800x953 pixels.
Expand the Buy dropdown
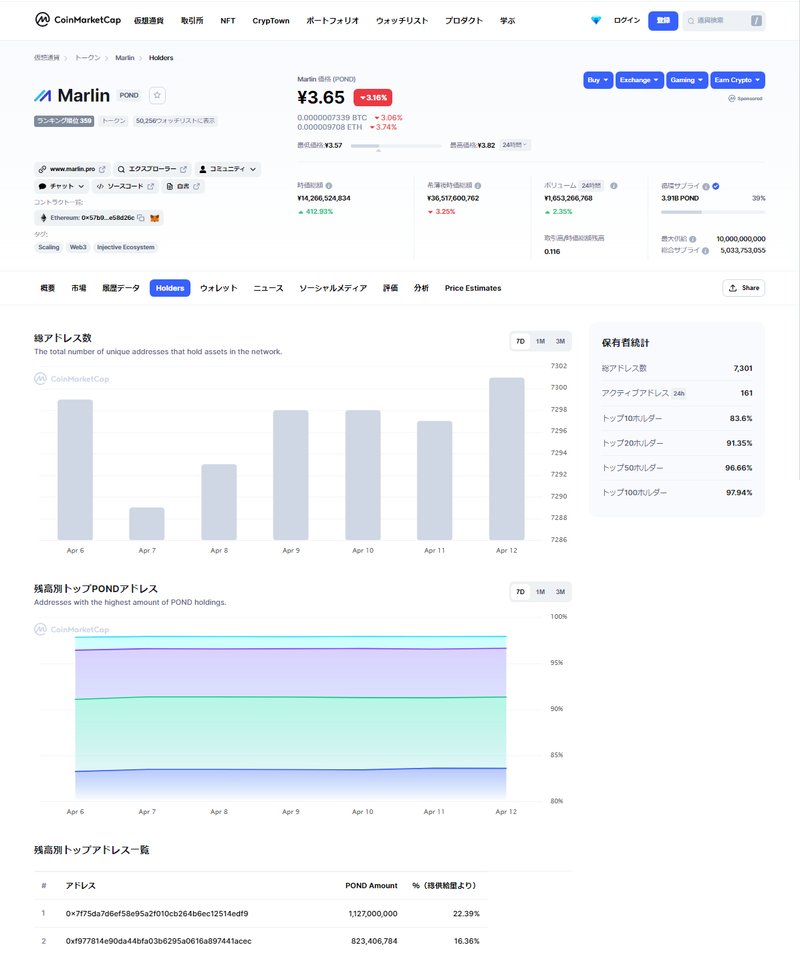(x=598, y=80)
